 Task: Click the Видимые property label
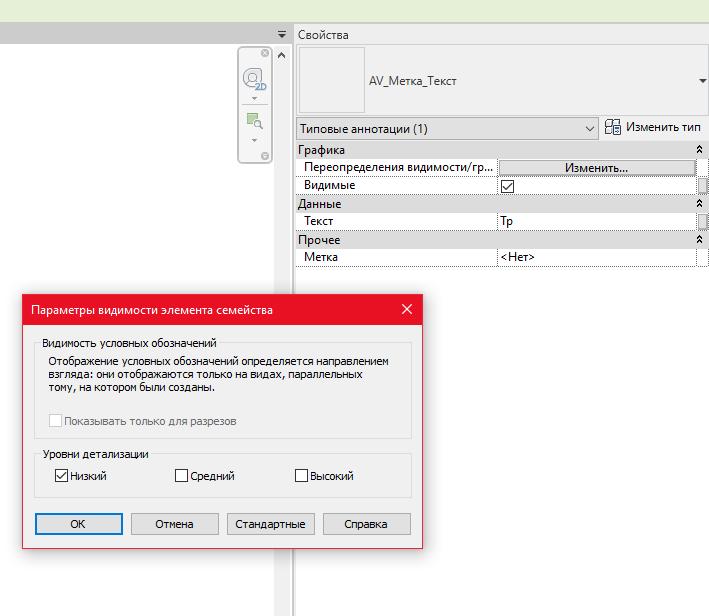pyautogui.click(x=330, y=185)
